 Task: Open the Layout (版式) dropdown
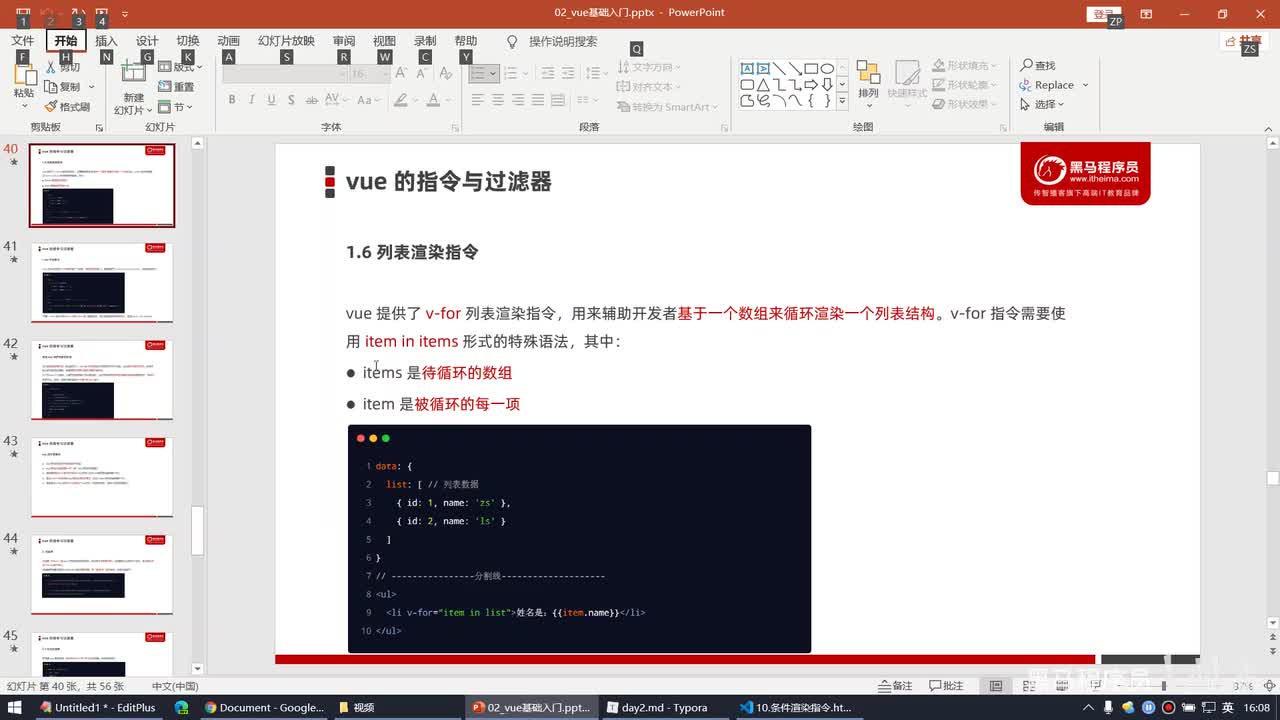[182, 68]
